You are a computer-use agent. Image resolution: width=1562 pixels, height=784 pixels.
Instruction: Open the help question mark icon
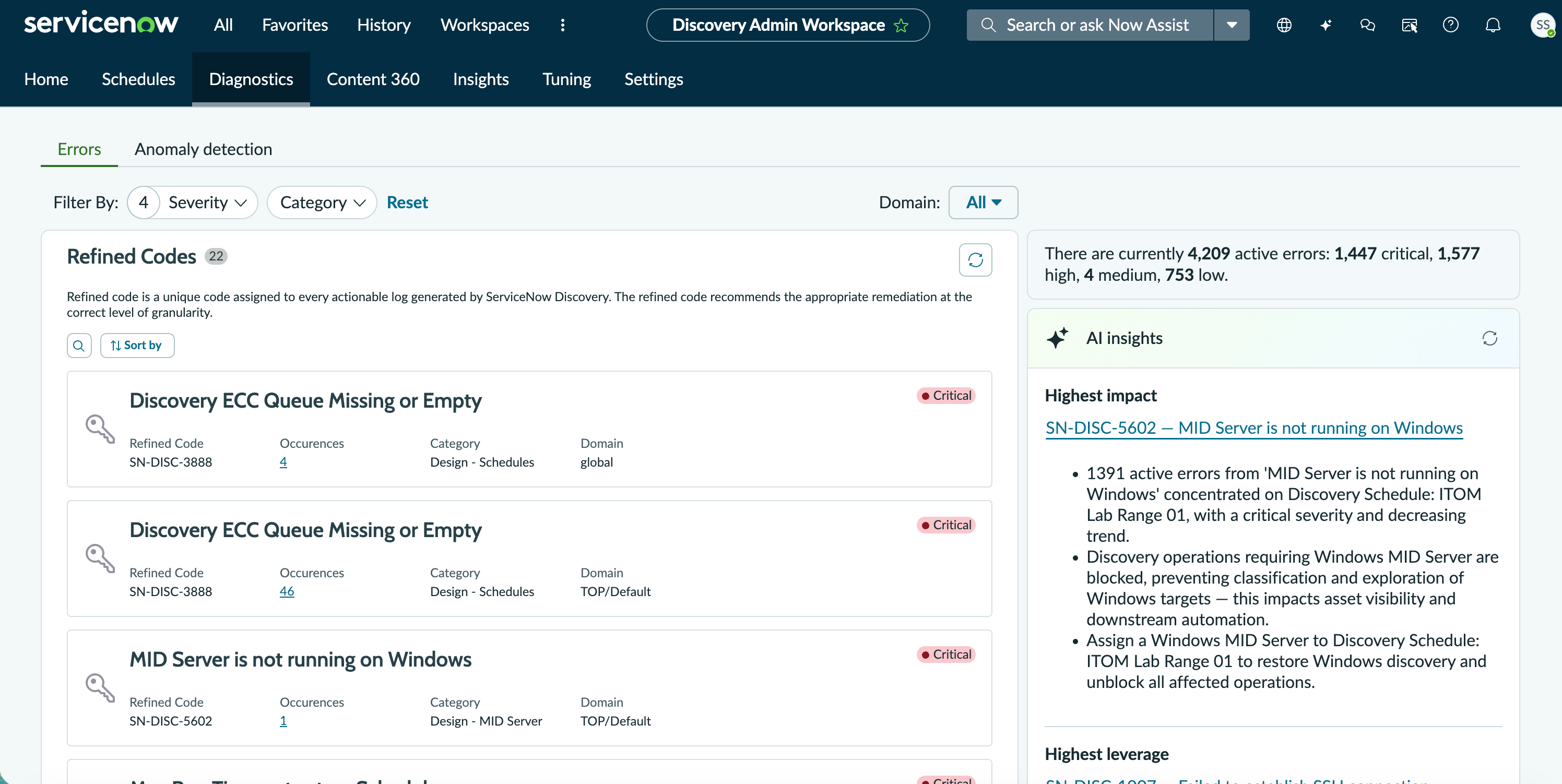coord(1450,25)
